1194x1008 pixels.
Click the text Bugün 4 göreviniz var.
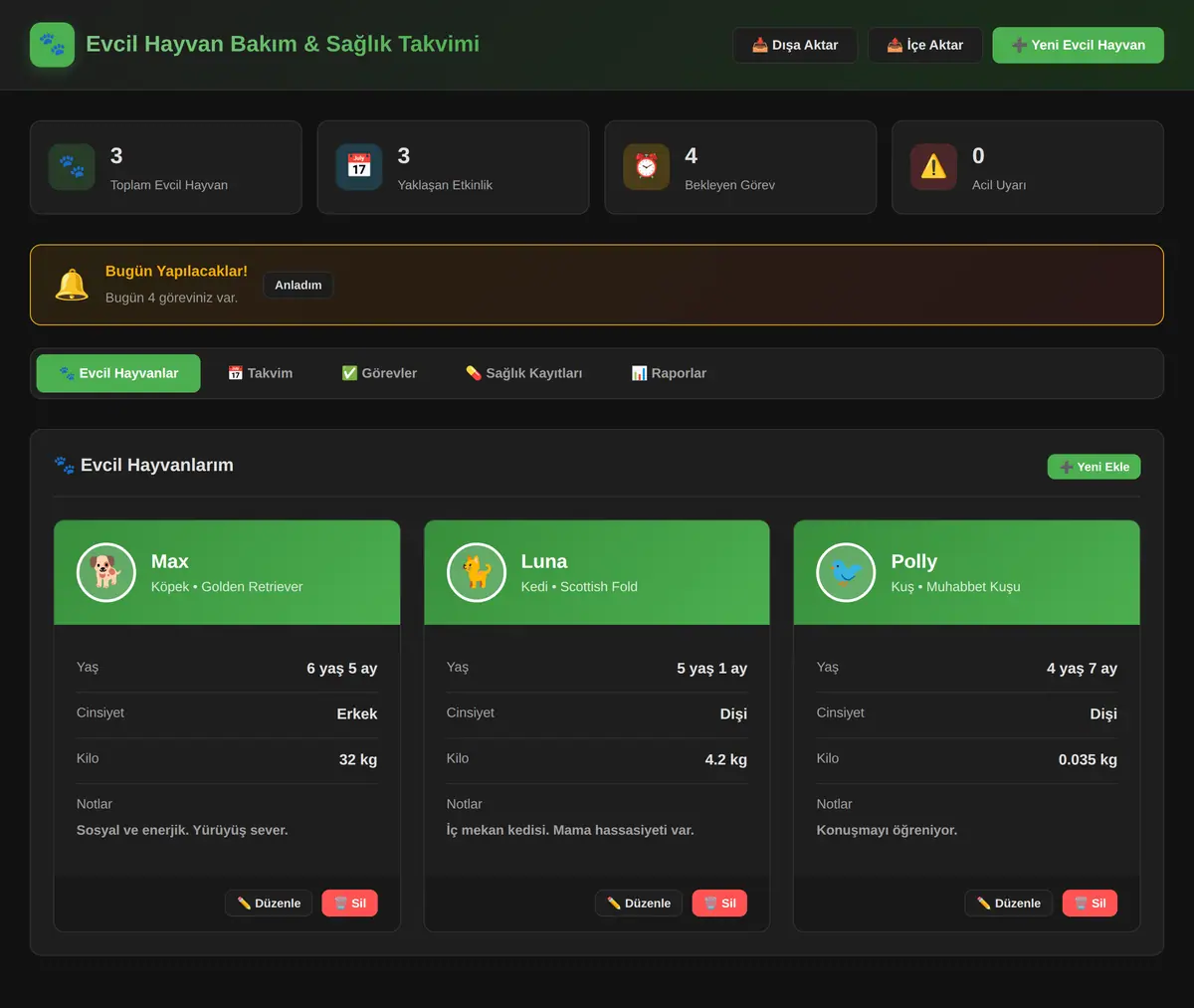pos(171,298)
